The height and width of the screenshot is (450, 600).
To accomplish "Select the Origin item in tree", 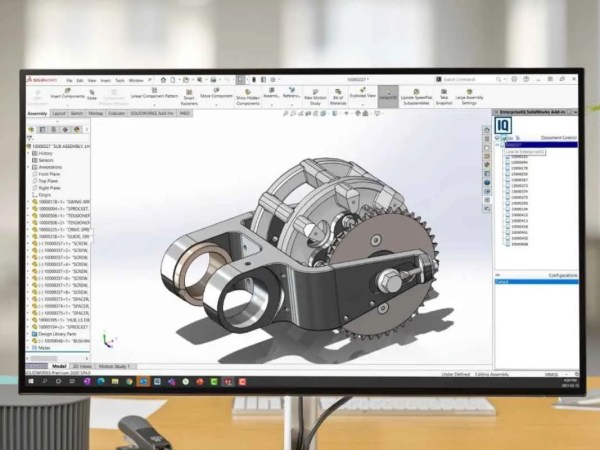I will point(44,195).
